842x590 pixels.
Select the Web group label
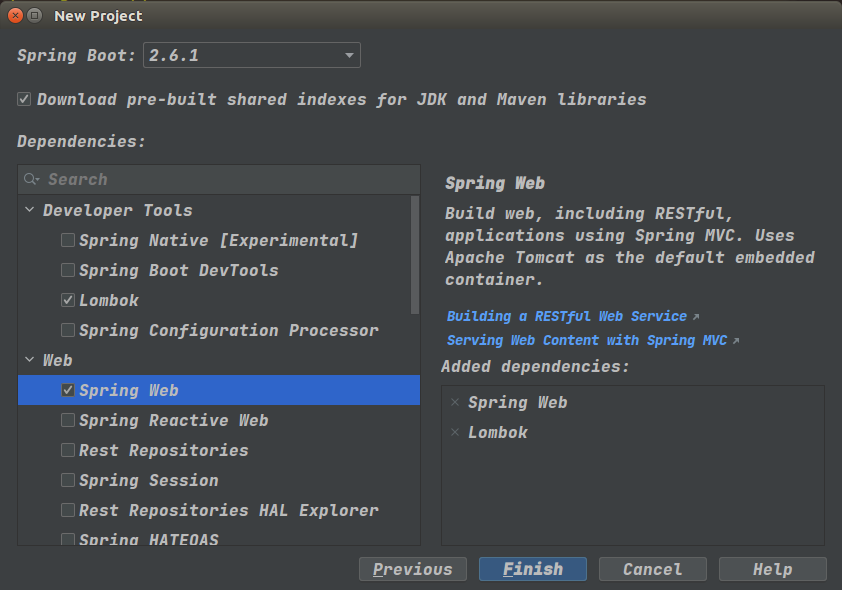[x=57, y=360]
